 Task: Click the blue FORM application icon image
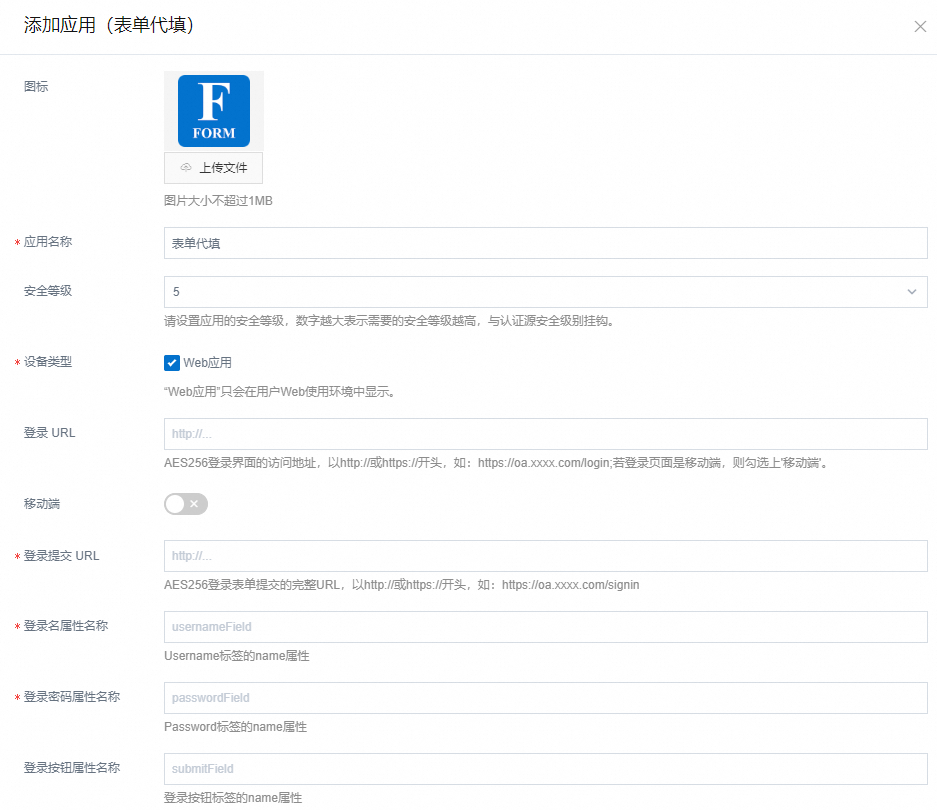[214, 111]
